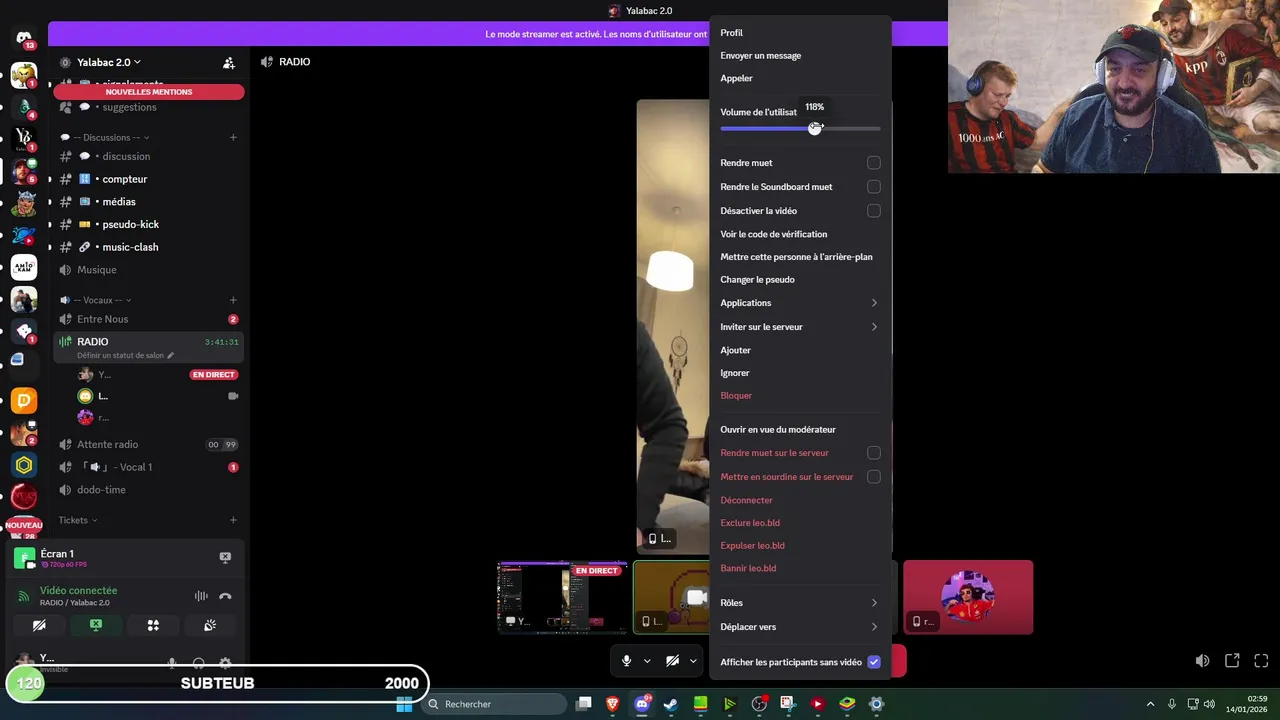
Task: Pop out the call window
Action: coord(1232,661)
